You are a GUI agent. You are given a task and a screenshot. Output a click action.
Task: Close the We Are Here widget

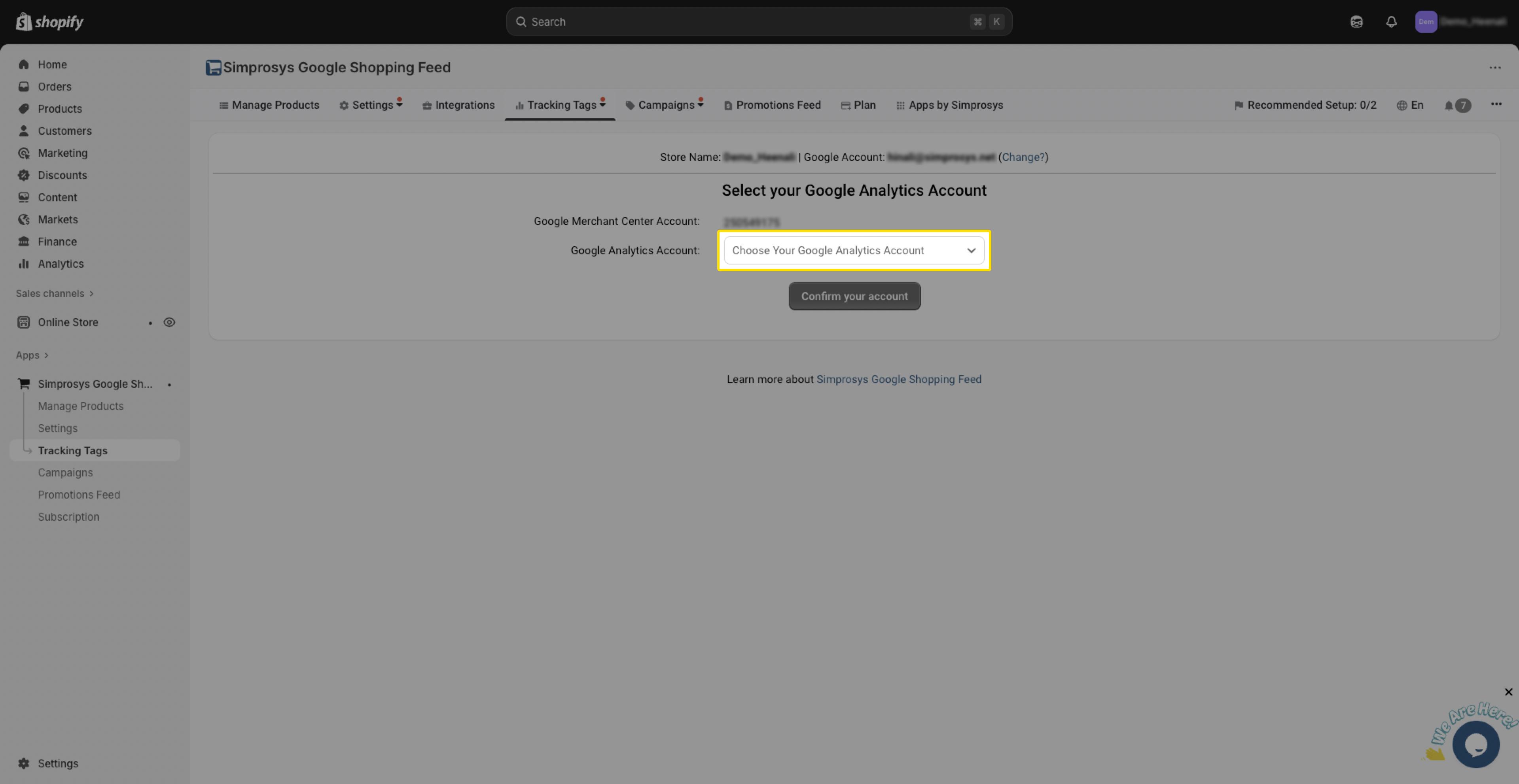[1508, 692]
